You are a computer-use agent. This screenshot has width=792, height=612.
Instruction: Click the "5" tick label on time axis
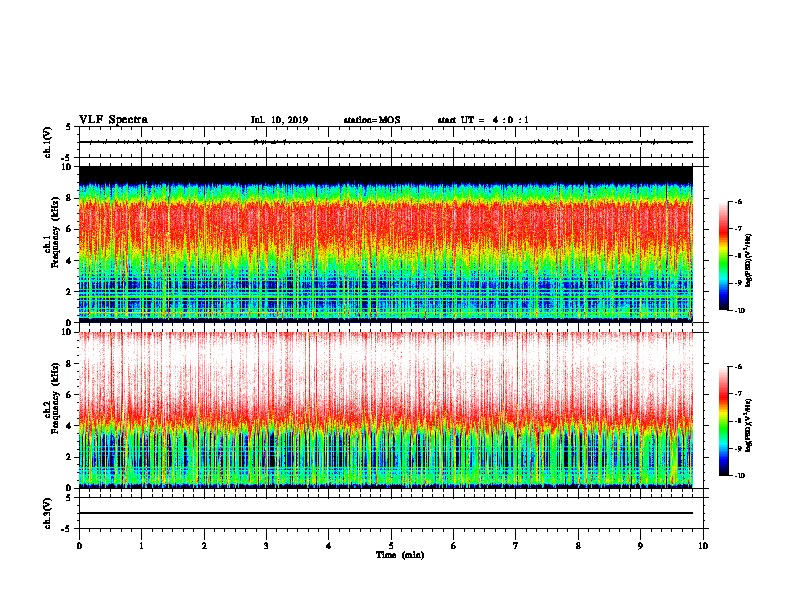(x=391, y=546)
